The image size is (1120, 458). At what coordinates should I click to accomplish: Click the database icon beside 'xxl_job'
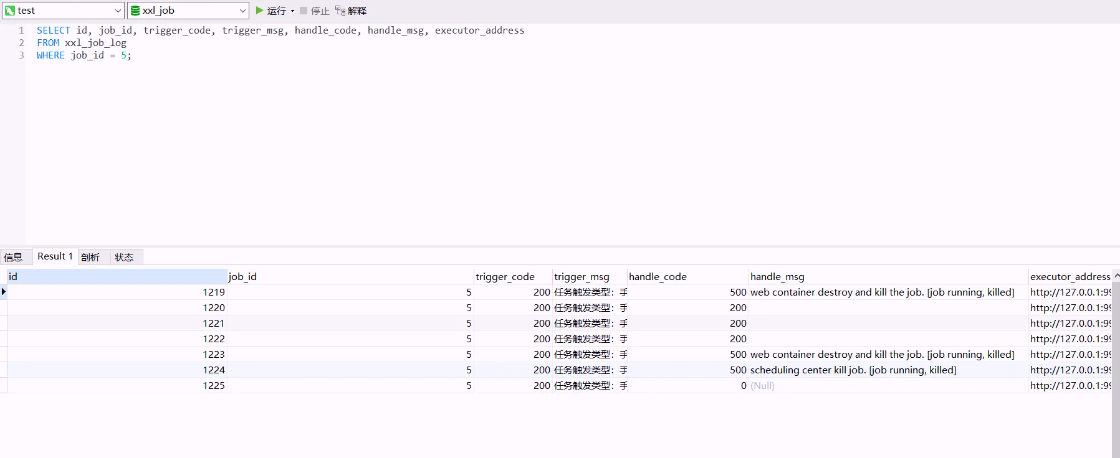(135, 11)
